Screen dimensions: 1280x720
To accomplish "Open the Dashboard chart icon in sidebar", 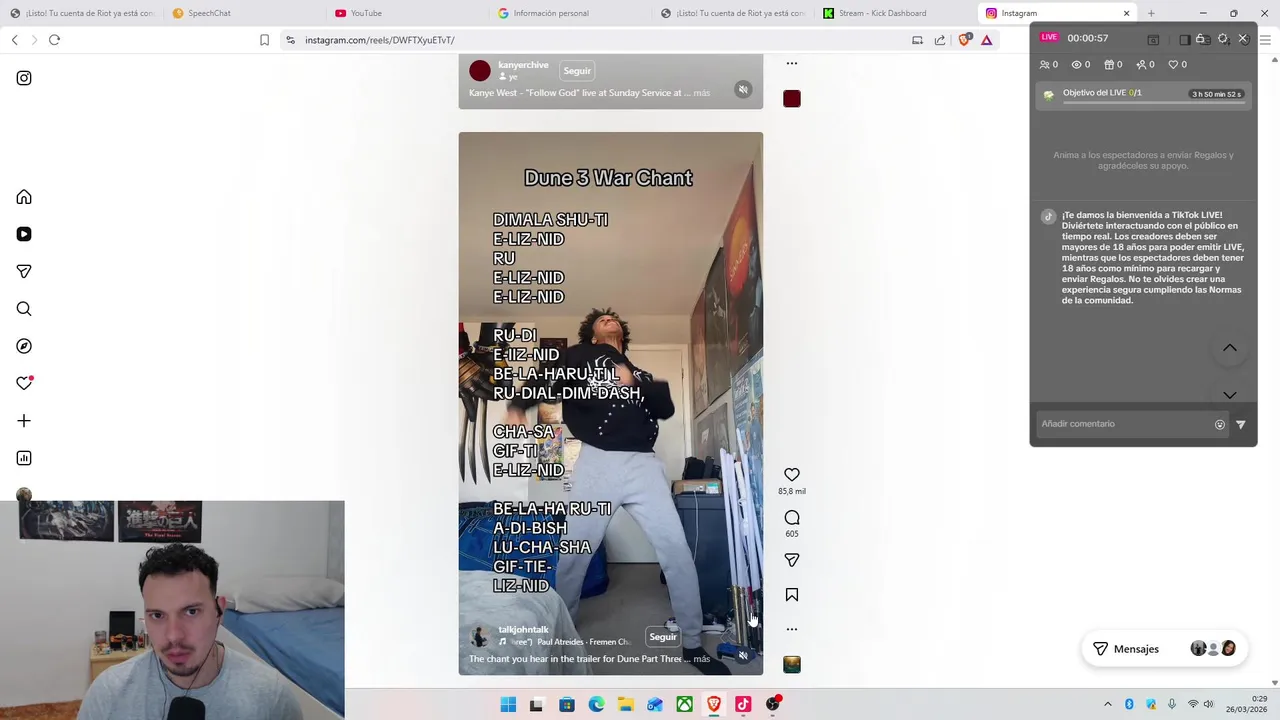I will [24, 458].
